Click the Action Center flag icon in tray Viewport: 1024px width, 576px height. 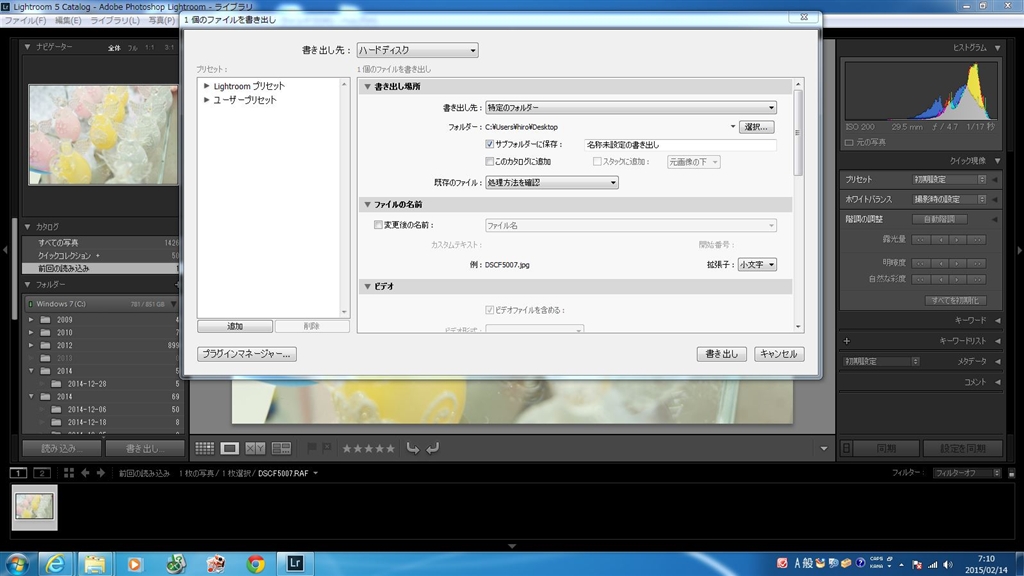(x=917, y=564)
